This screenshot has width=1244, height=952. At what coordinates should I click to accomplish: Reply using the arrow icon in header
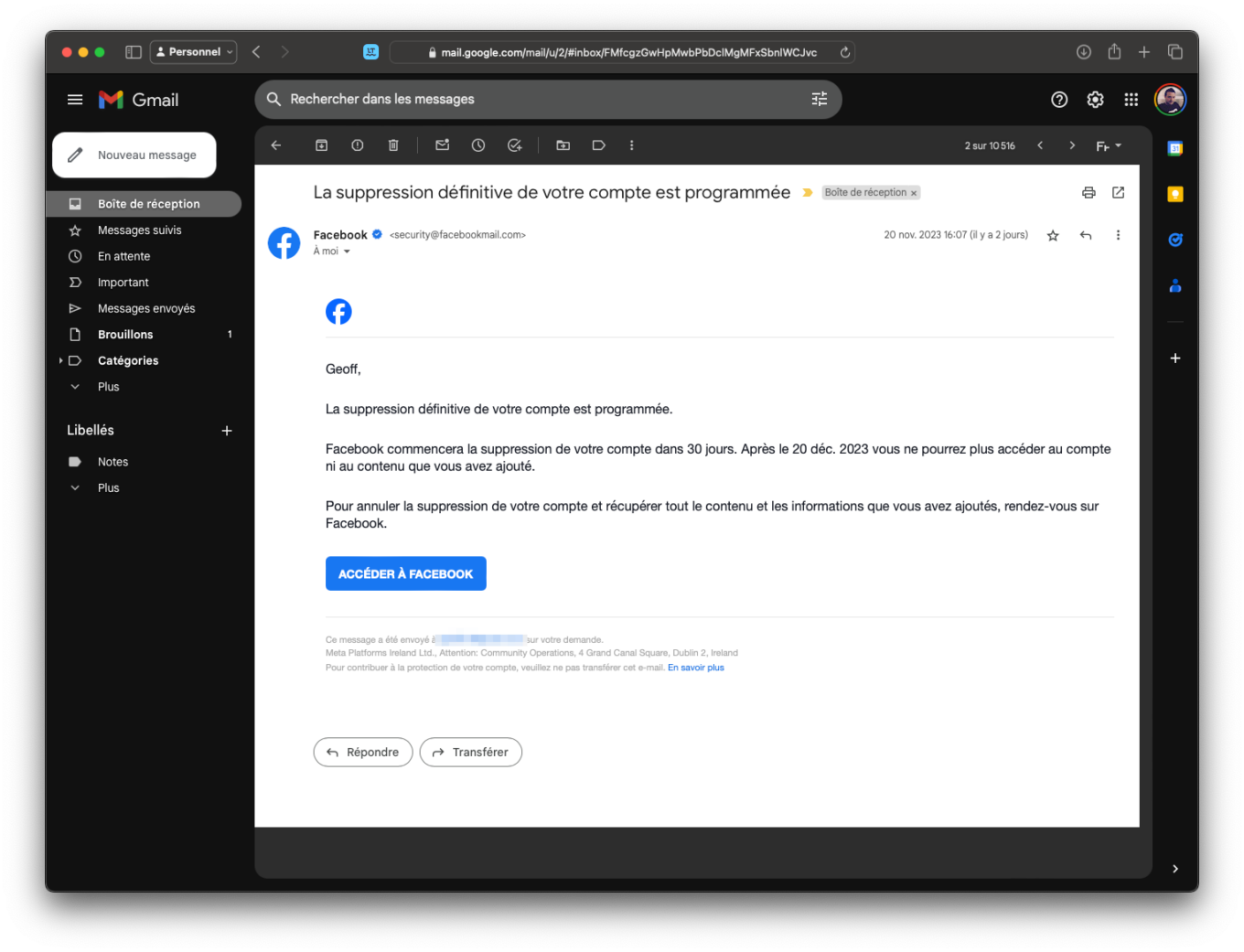(1086, 235)
